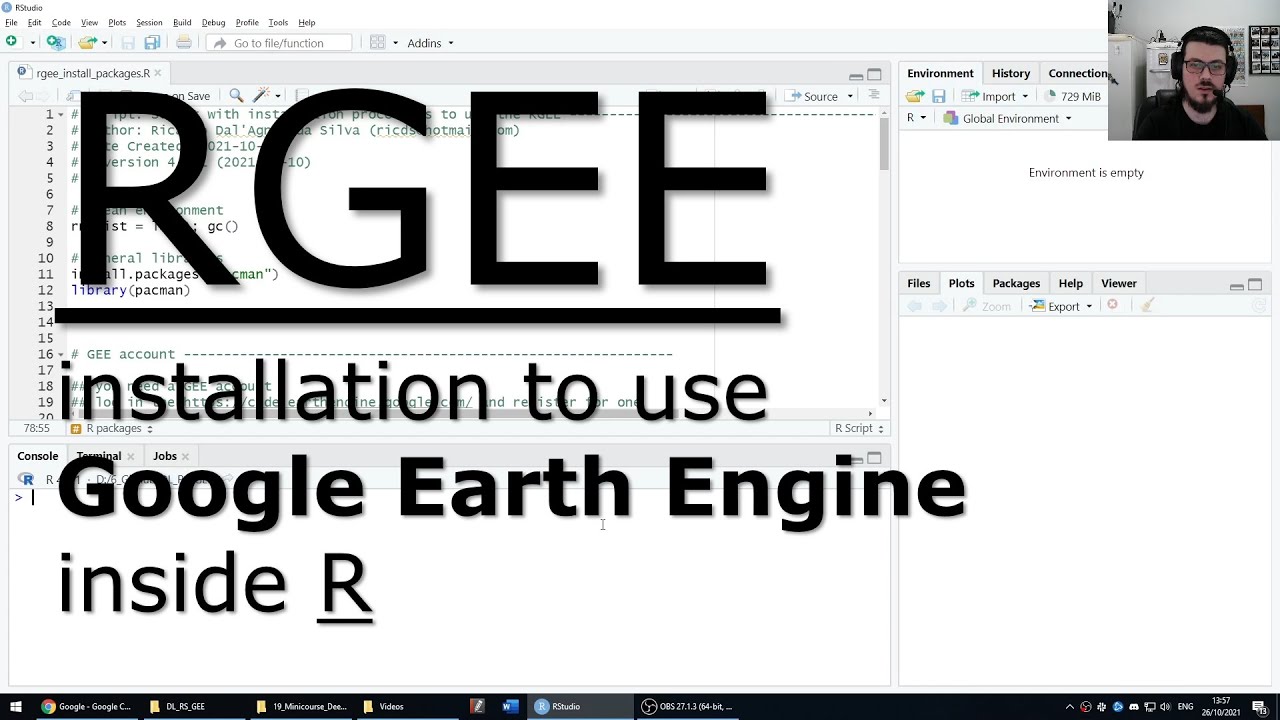Print the current file

click(x=184, y=42)
